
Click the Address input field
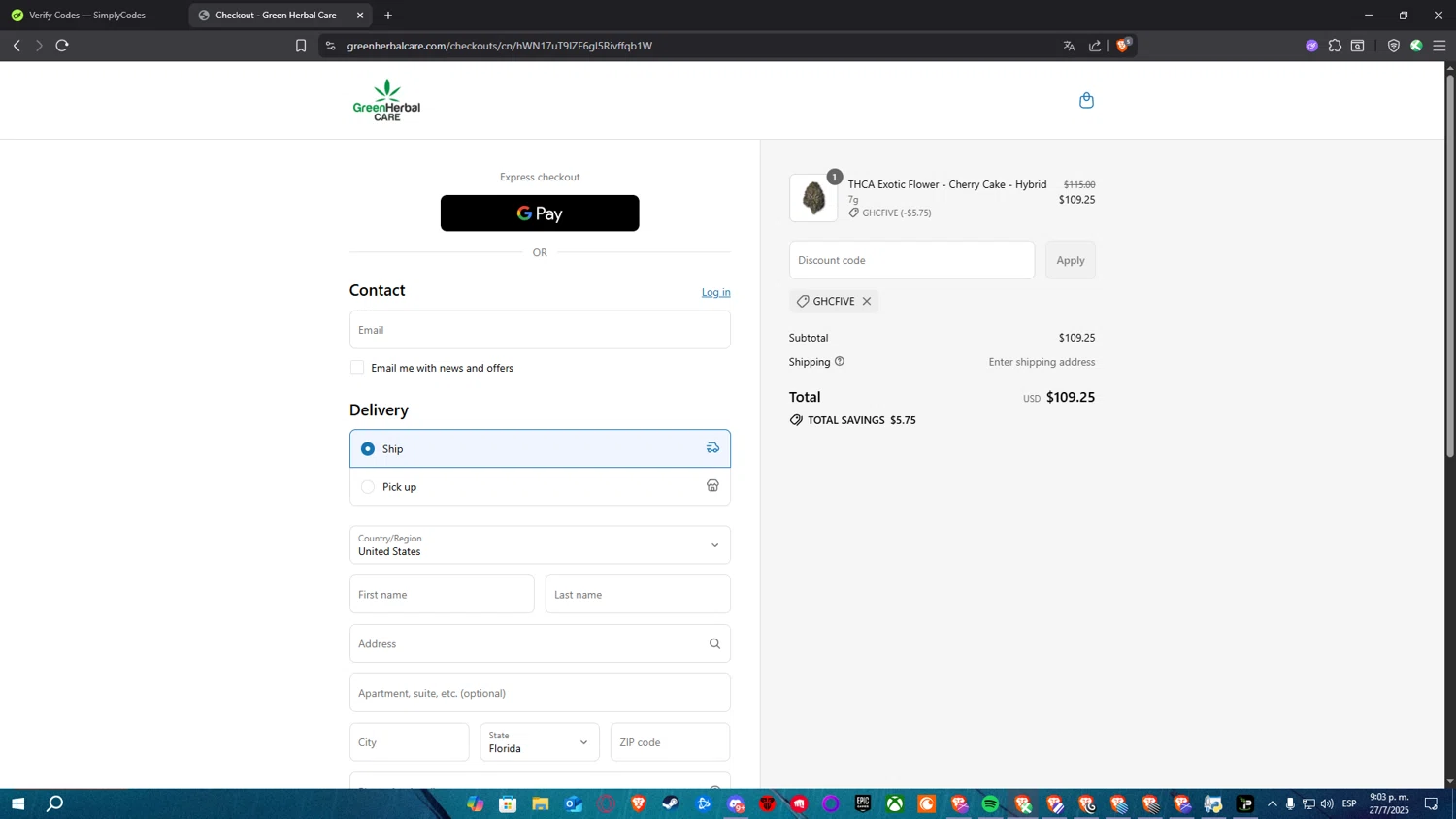(x=540, y=643)
